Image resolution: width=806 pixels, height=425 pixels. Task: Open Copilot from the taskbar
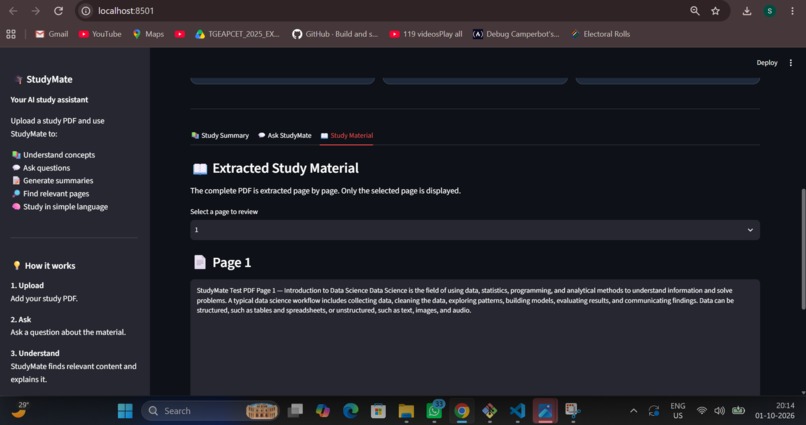tap(323, 411)
